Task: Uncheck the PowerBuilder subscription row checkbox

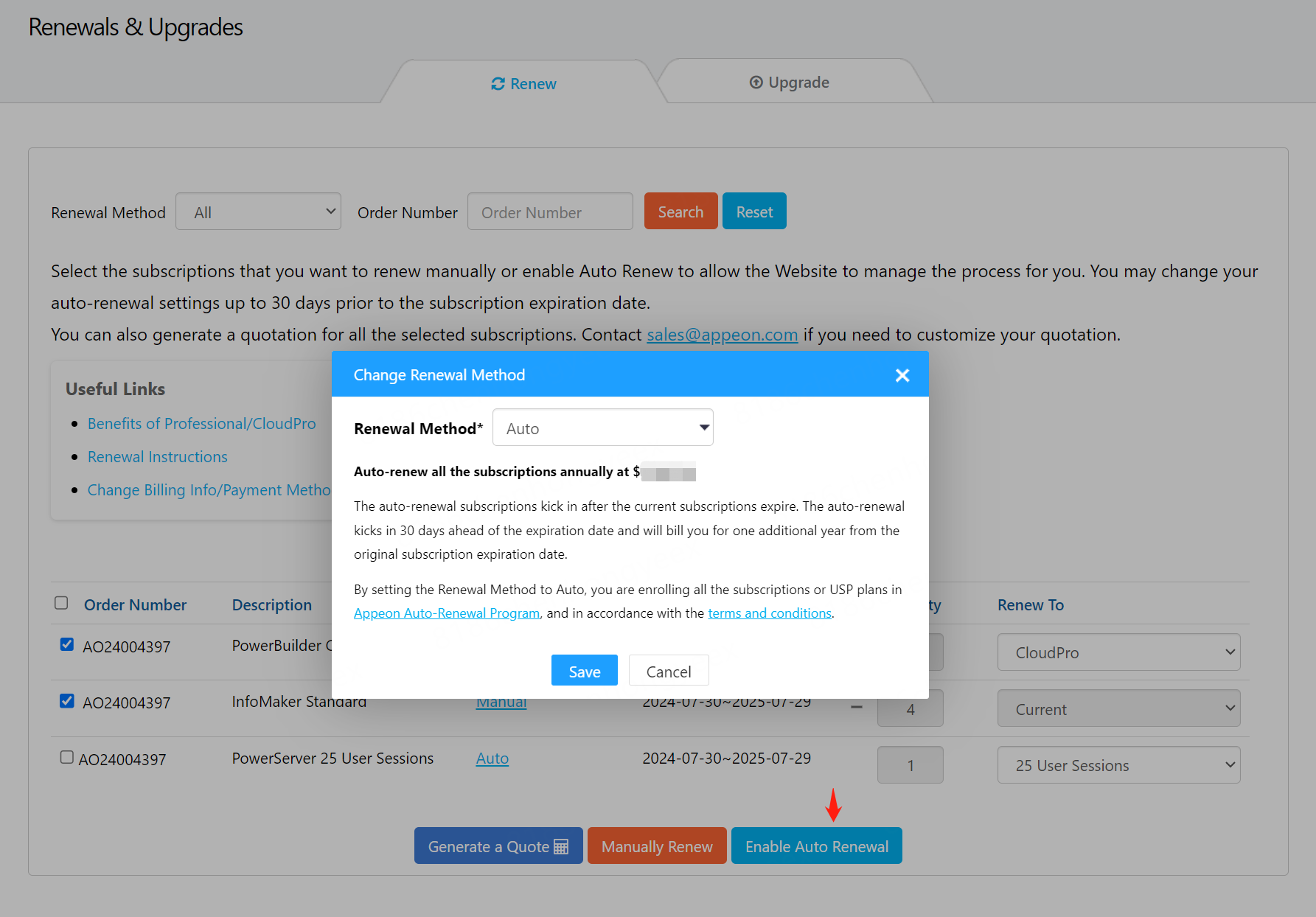Action: [x=67, y=644]
